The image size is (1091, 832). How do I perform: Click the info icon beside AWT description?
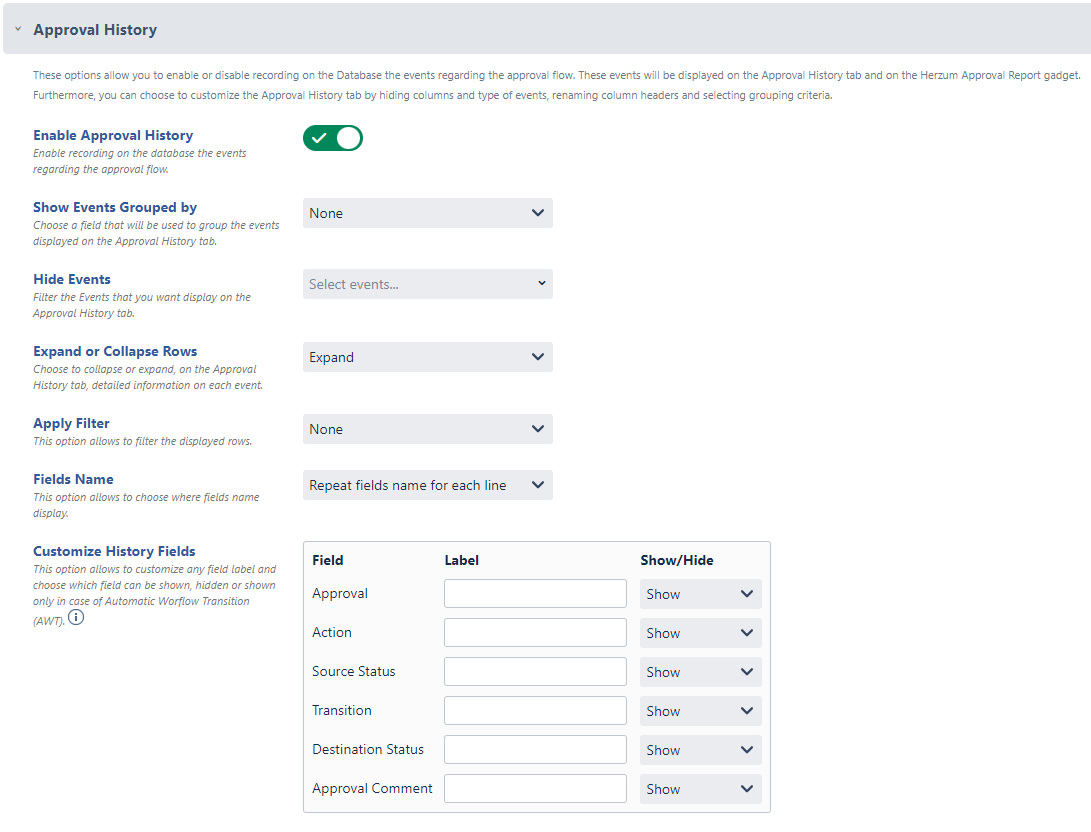pos(76,617)
